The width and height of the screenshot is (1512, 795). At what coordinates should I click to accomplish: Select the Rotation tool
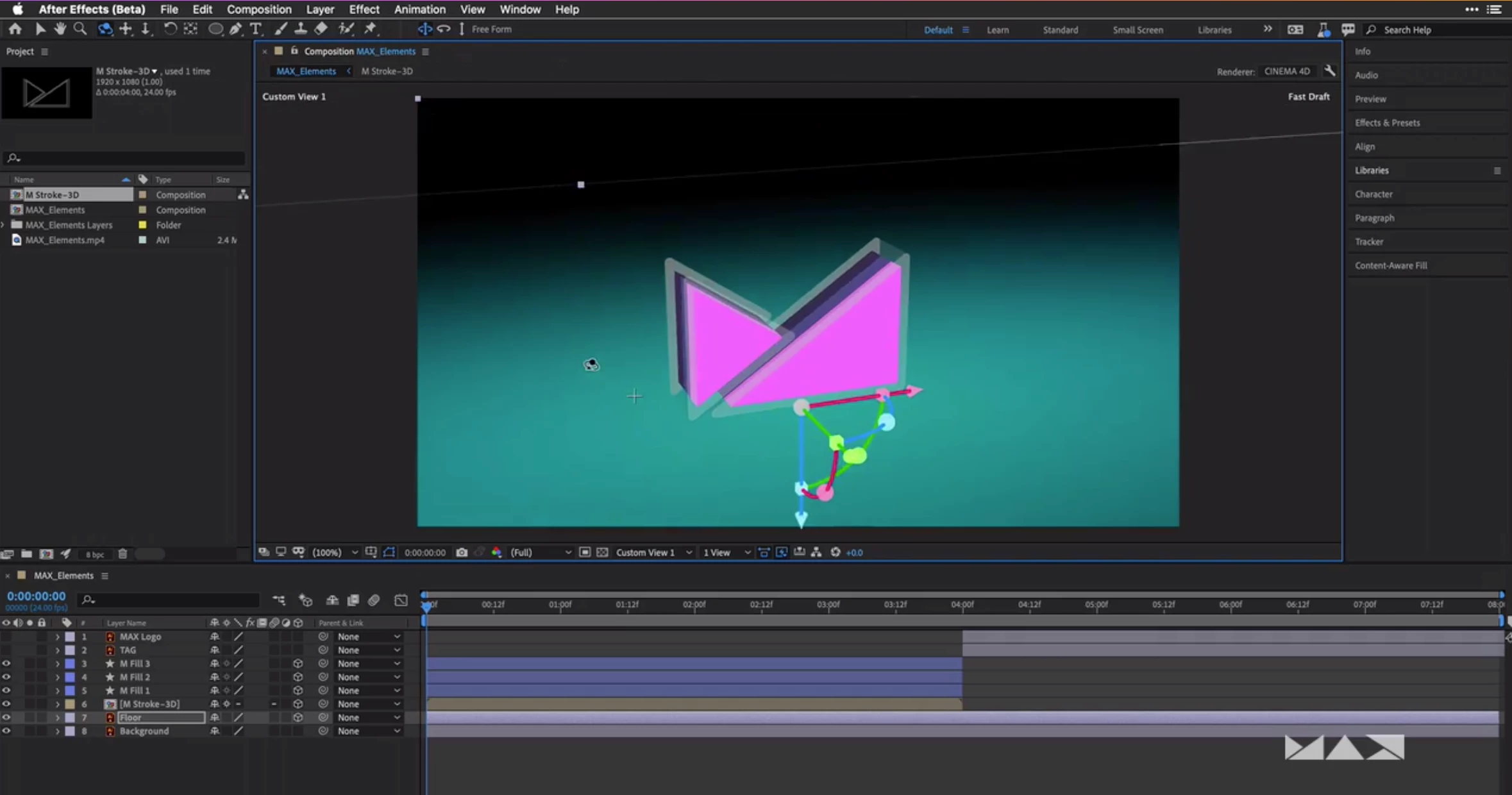tap(170, 29)
